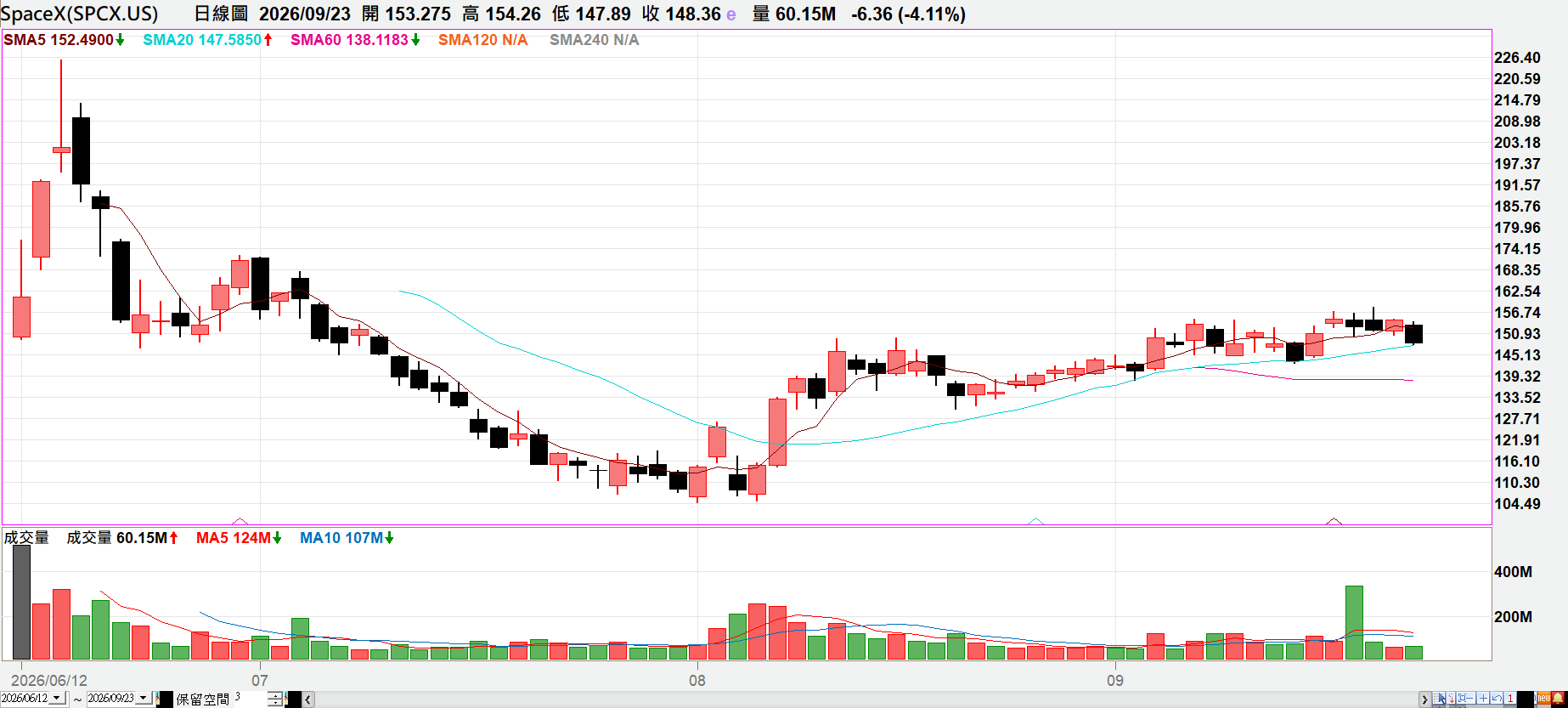Screen dimensions: 1568x708
Task: Click the purple e icon after the close price
Action: (731, 14)
